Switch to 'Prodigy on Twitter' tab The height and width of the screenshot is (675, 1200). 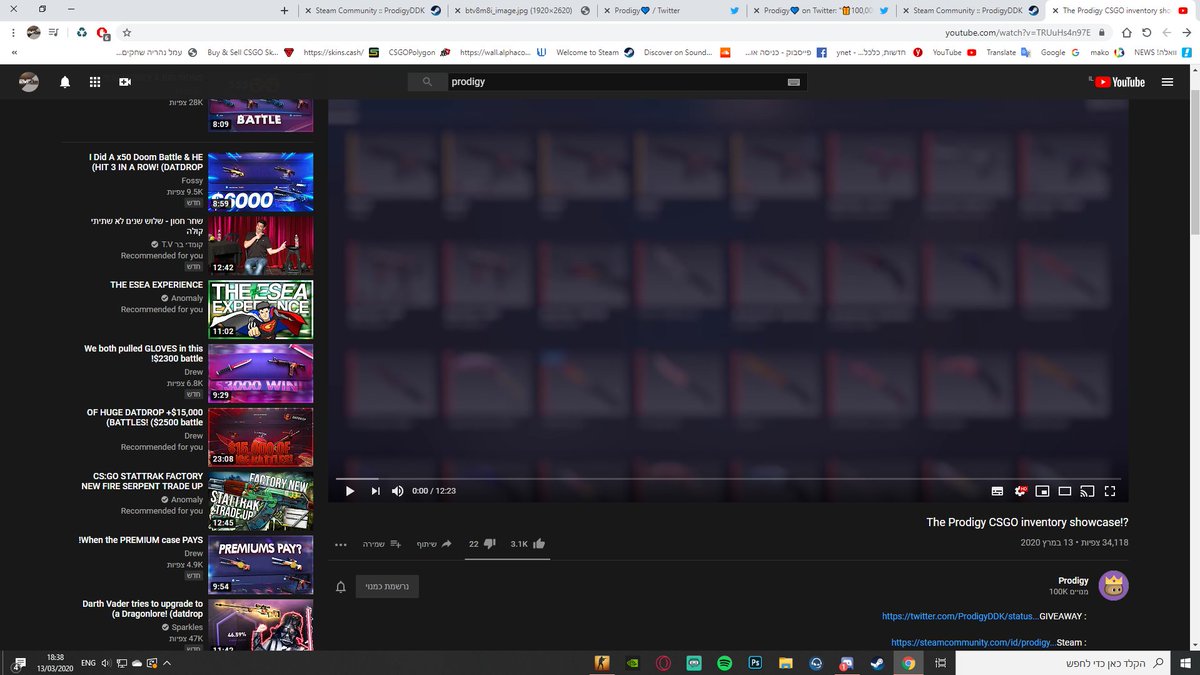818,10
